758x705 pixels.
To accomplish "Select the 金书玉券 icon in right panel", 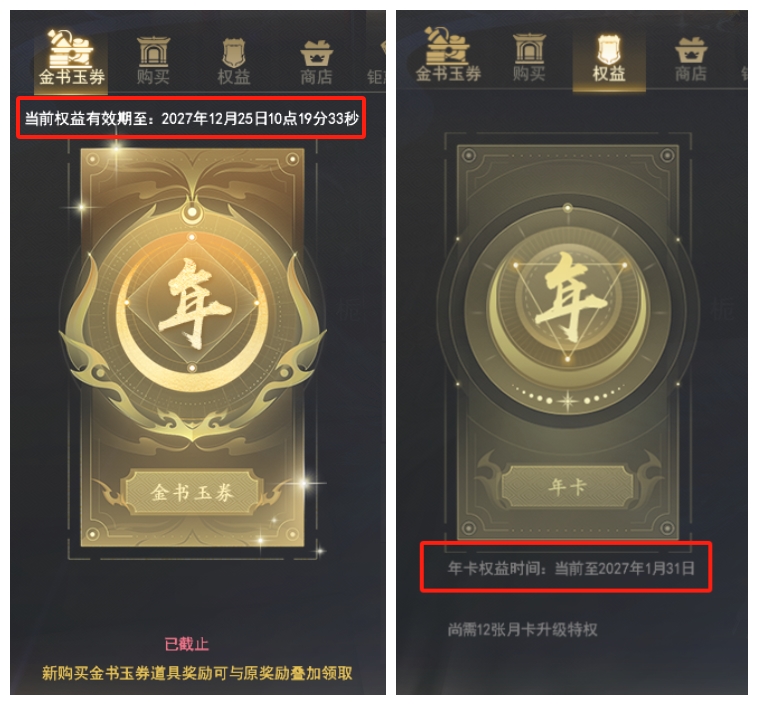I will tap(447, 46).
